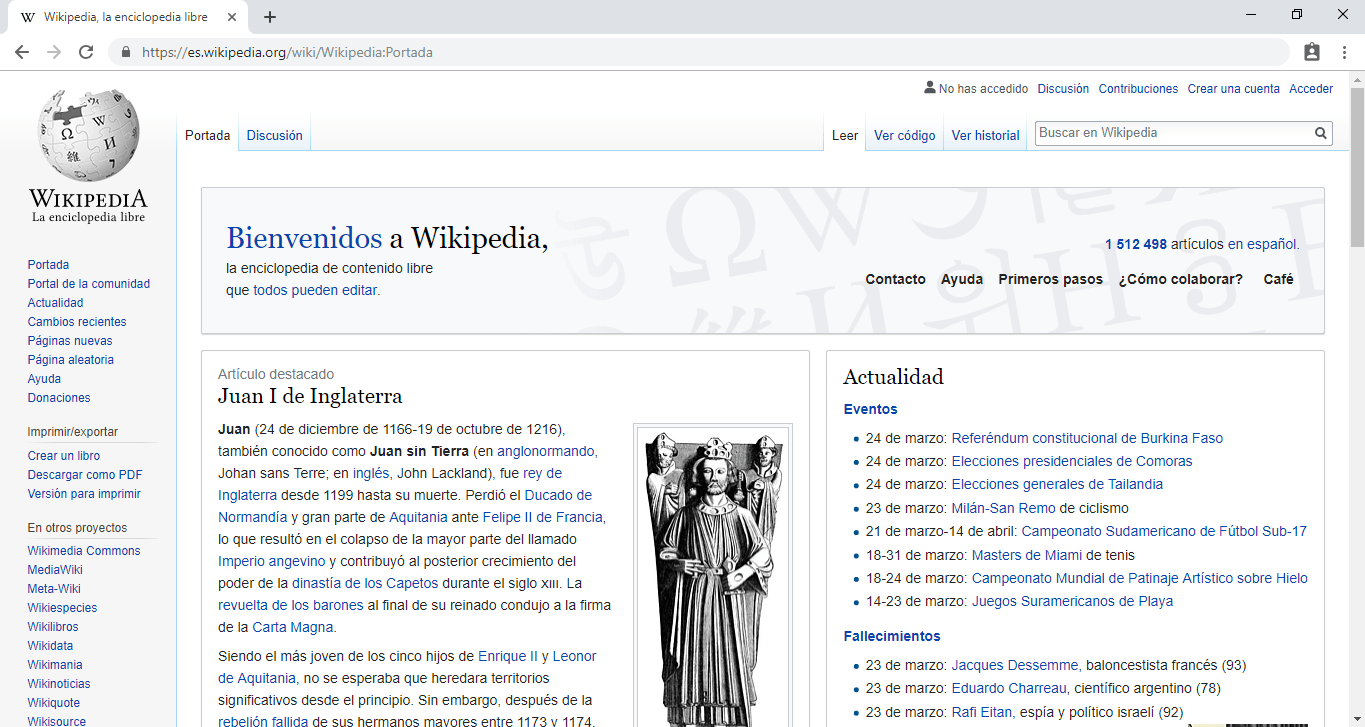This screenshot has width=1365, height=727.
Task: Open Página aleatoria in the sidebar
Action: pos(70,360)
